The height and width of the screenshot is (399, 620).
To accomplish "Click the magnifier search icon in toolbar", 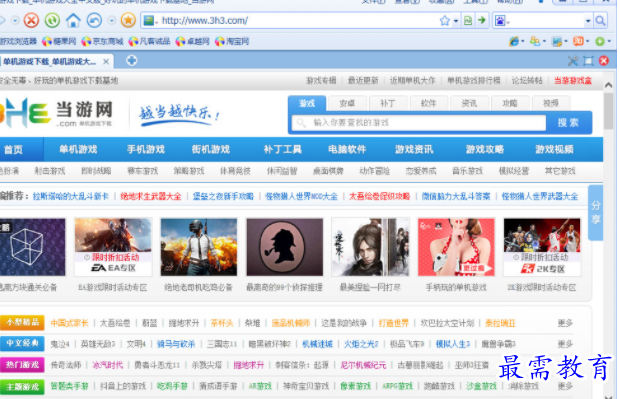I will pyautogui.click(x=600, y=21).
